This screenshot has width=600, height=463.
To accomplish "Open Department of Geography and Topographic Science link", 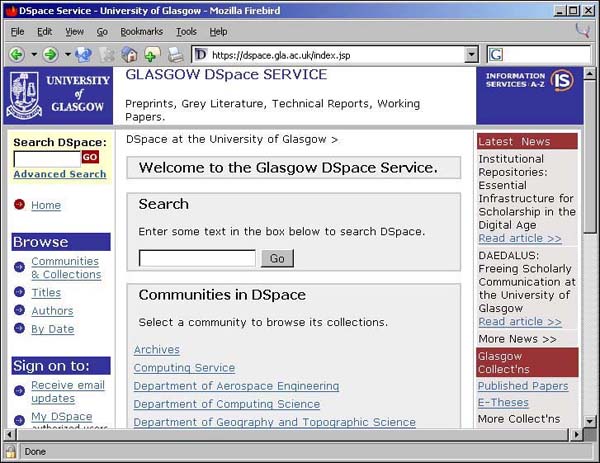I will [274, 422].
